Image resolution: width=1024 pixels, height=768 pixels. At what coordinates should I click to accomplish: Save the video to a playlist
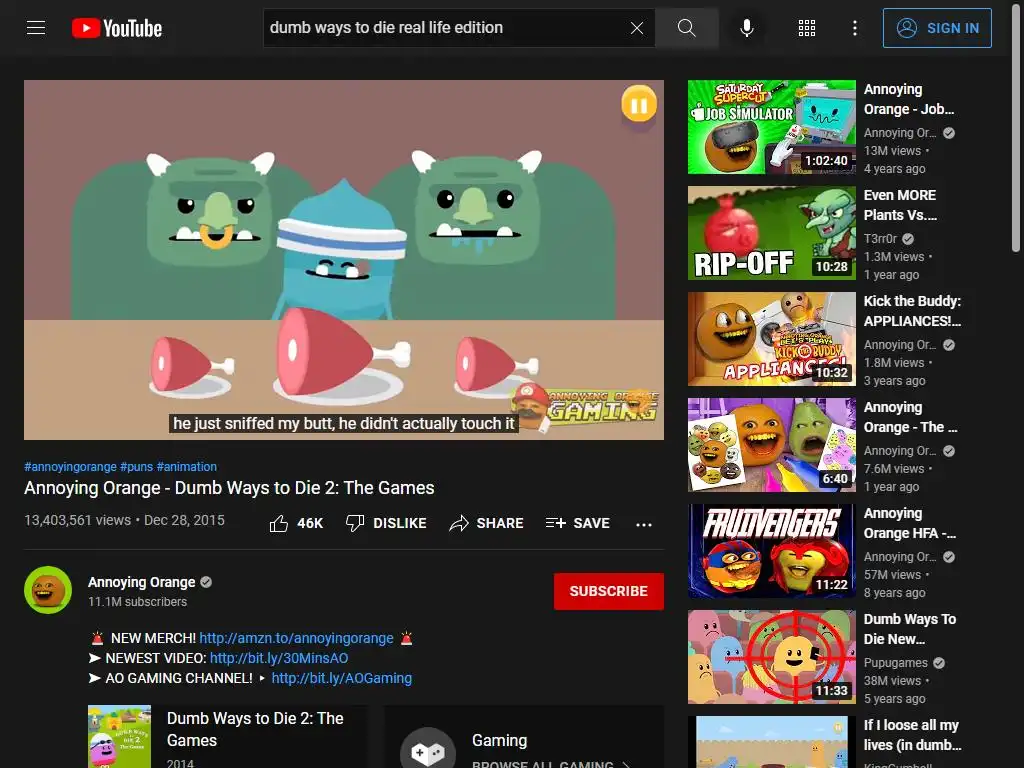(x=578, y=523)
